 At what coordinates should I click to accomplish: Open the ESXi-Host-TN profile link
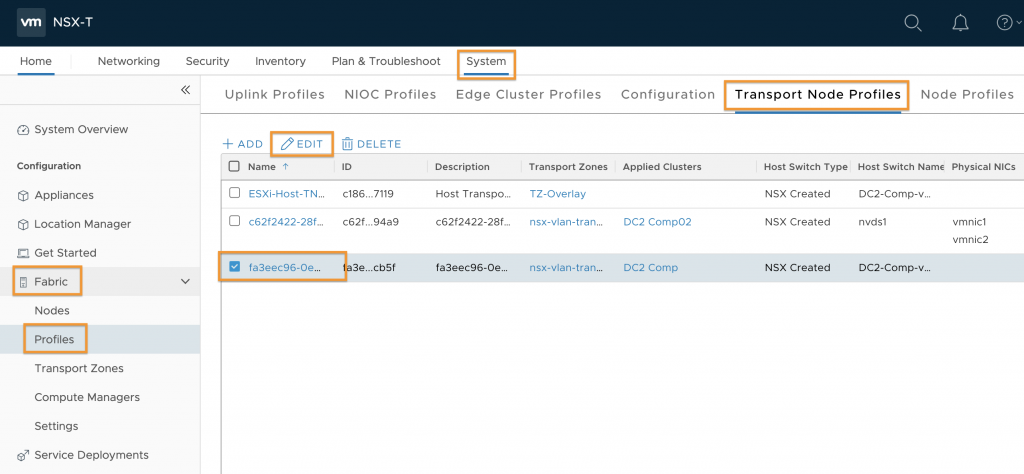[x=287, y=194]
